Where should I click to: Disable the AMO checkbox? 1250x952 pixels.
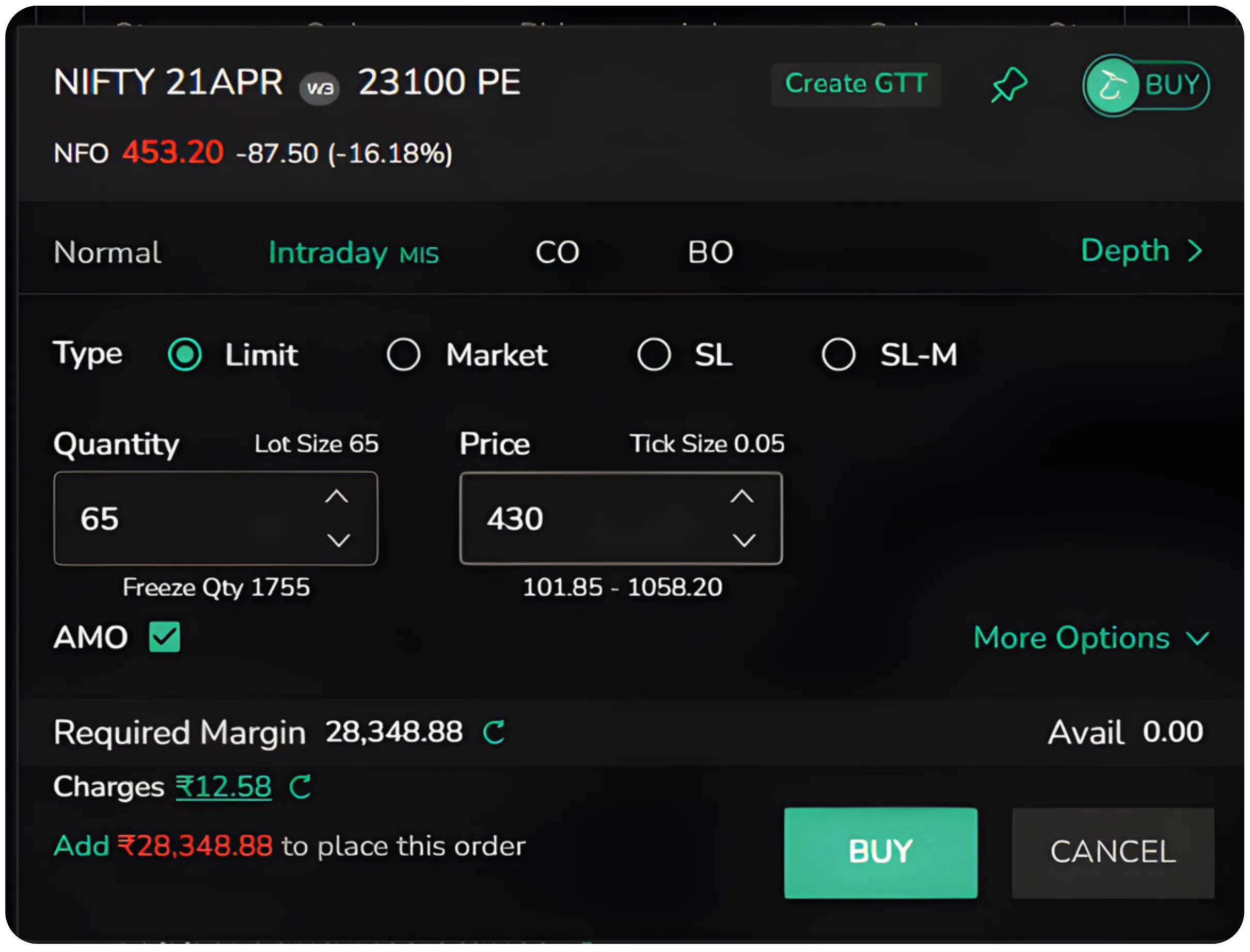pos(164,637)
